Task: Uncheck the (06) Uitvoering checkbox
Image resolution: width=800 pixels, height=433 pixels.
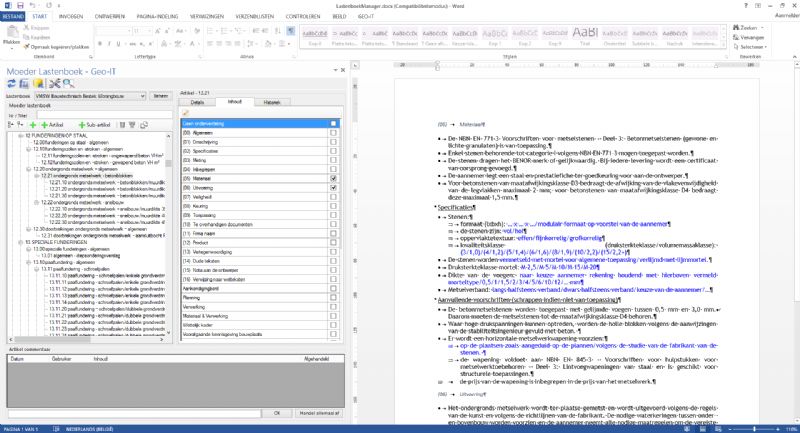Action: pyautogui.click(x=332, y=186)
